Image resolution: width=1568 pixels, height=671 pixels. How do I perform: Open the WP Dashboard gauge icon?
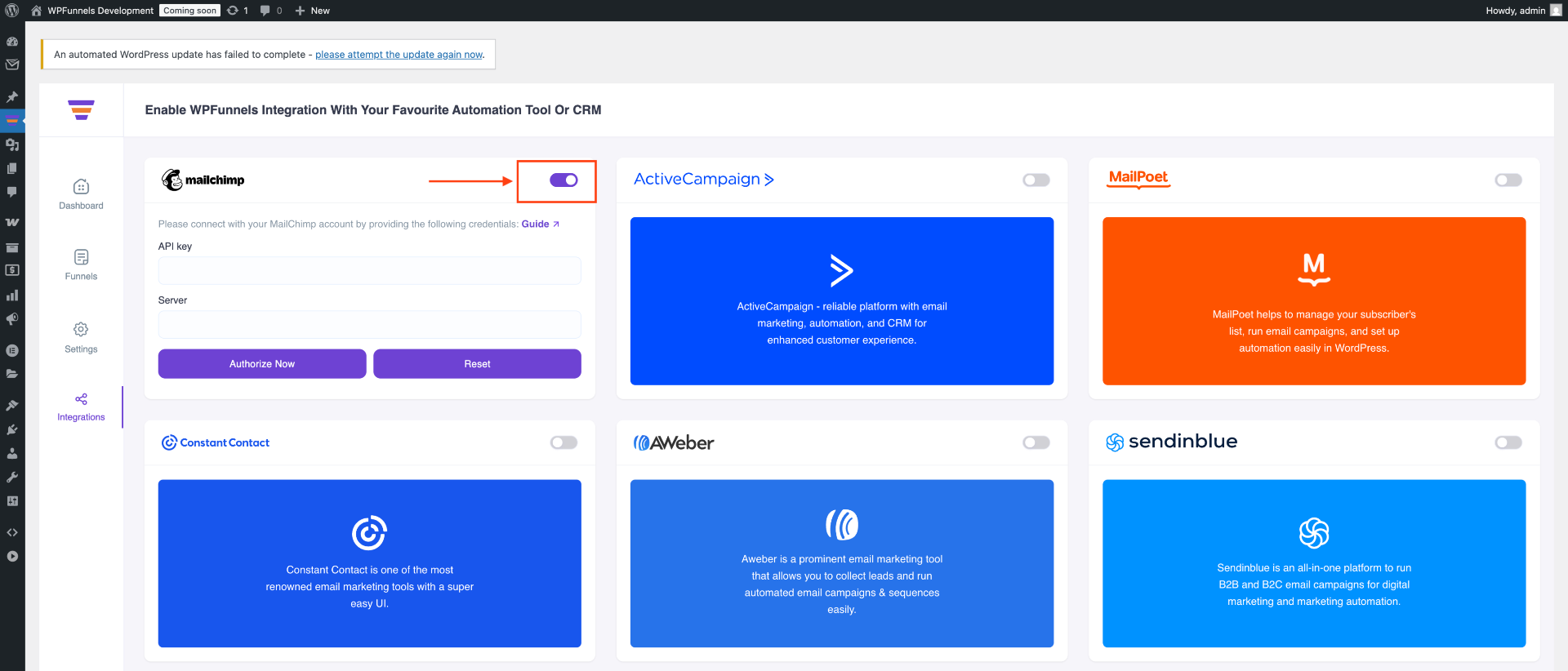click(x=12, y=41)
